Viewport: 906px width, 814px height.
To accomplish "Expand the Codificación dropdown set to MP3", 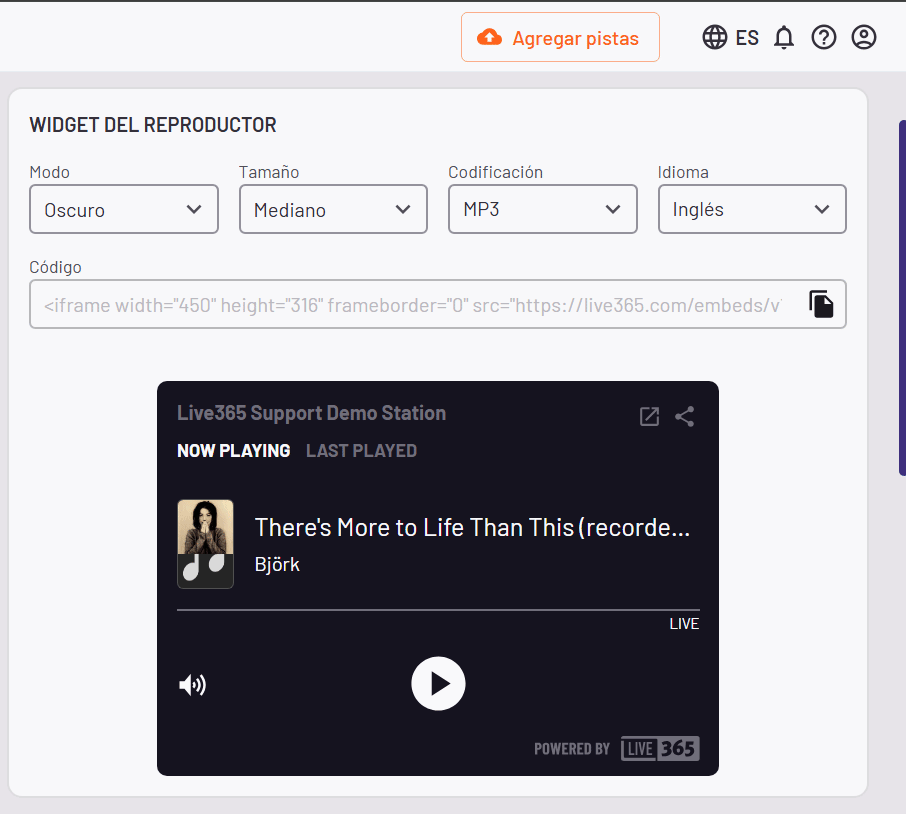I will (543, 209).
